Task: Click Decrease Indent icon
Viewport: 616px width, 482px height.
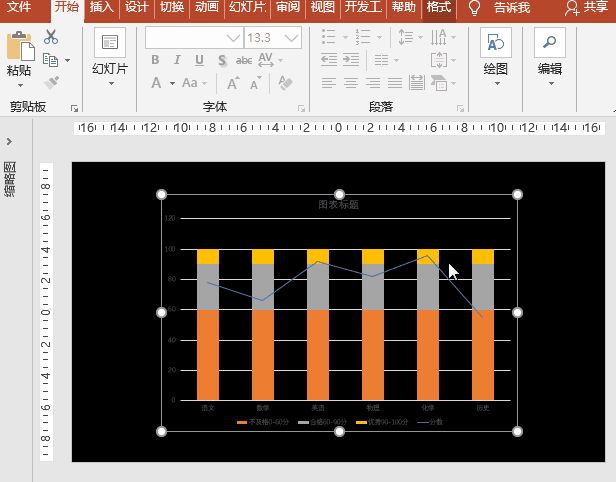Action: 329,60
